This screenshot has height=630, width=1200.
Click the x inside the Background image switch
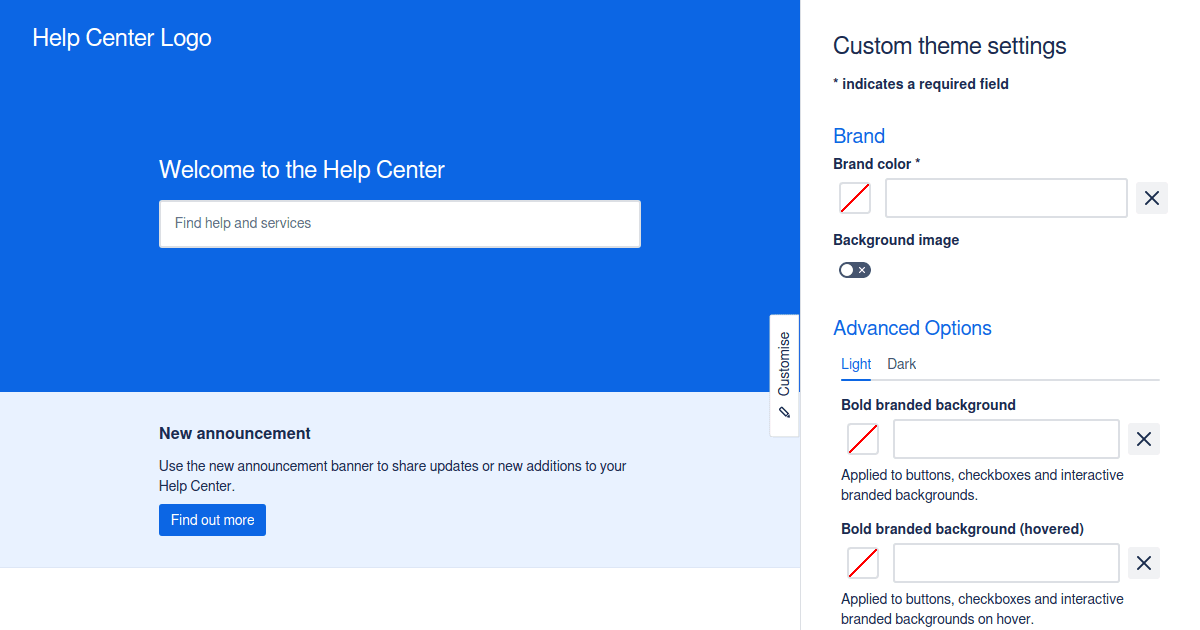coord(862,269)
